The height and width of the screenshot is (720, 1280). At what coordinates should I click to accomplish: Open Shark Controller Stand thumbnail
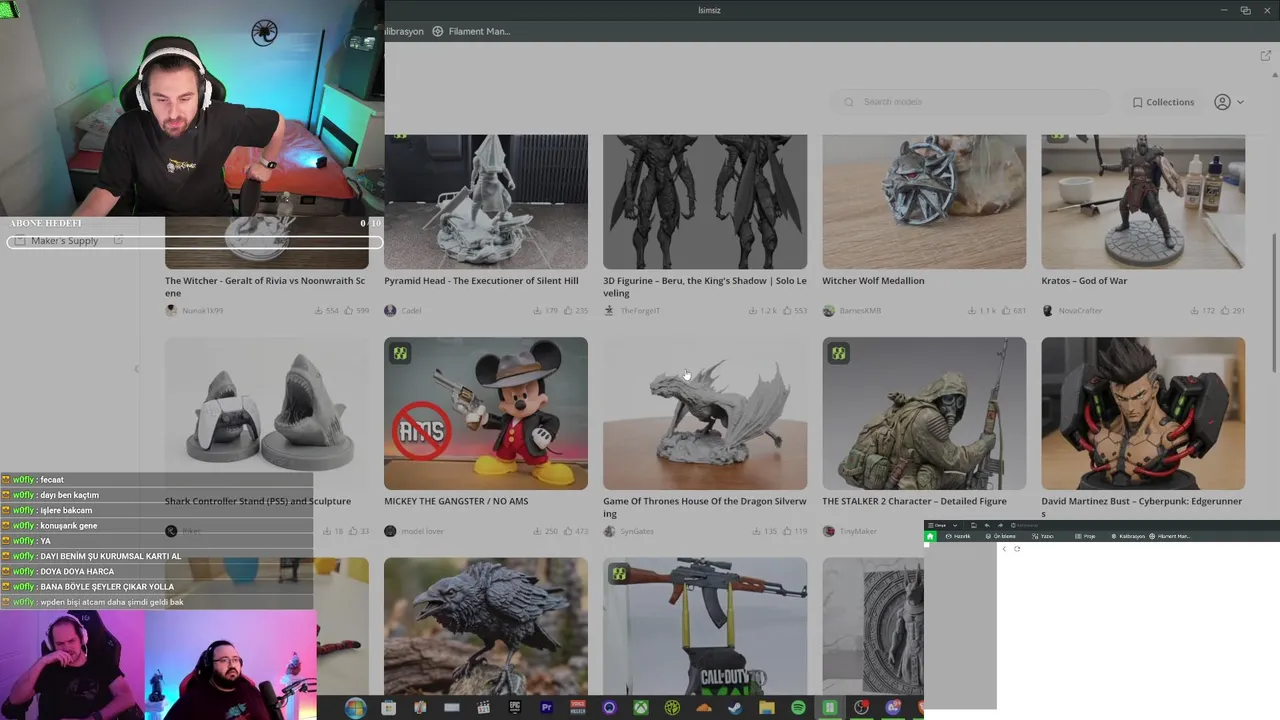tap(266, 413)
